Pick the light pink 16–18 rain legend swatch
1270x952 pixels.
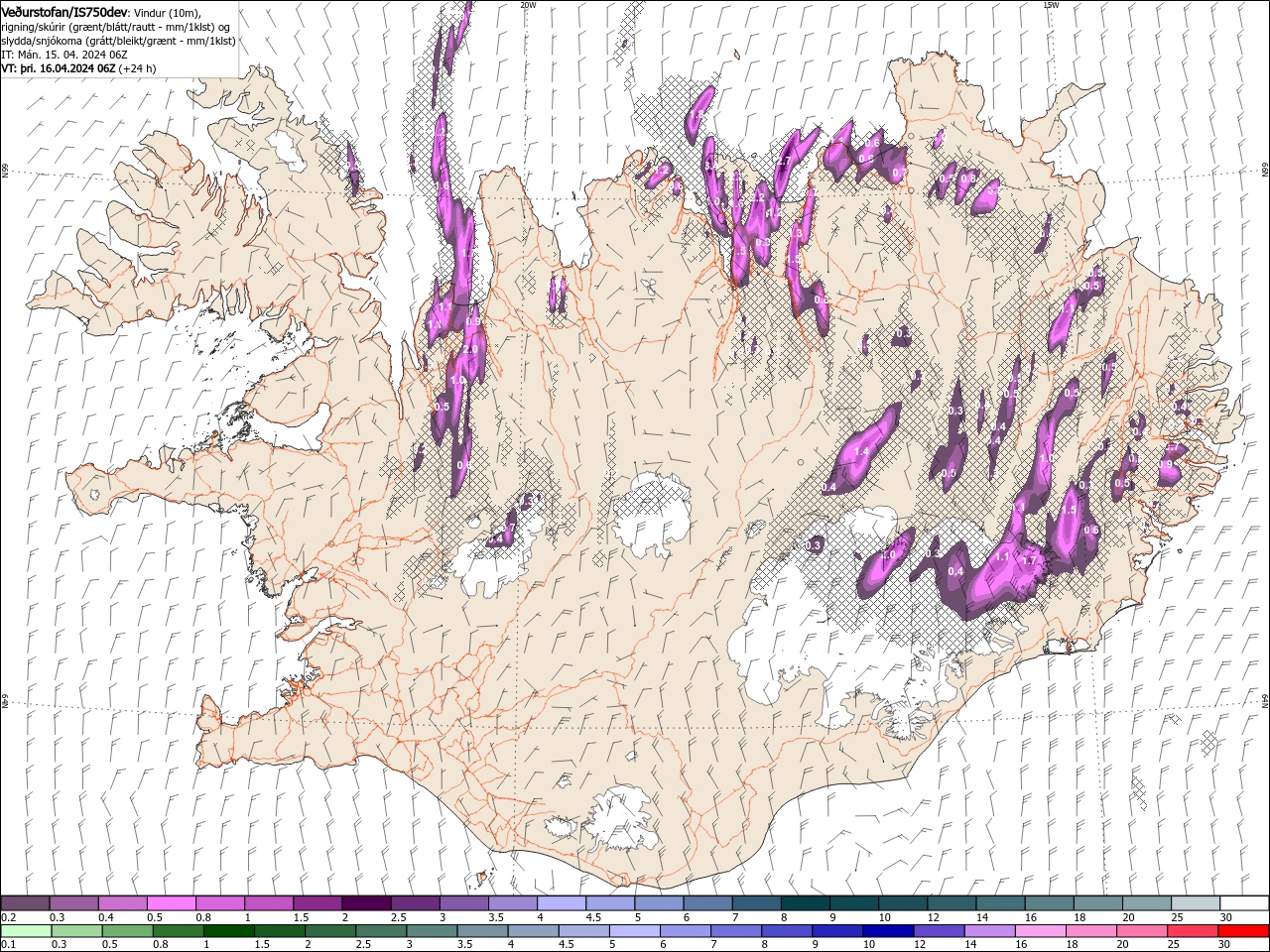1040,931
